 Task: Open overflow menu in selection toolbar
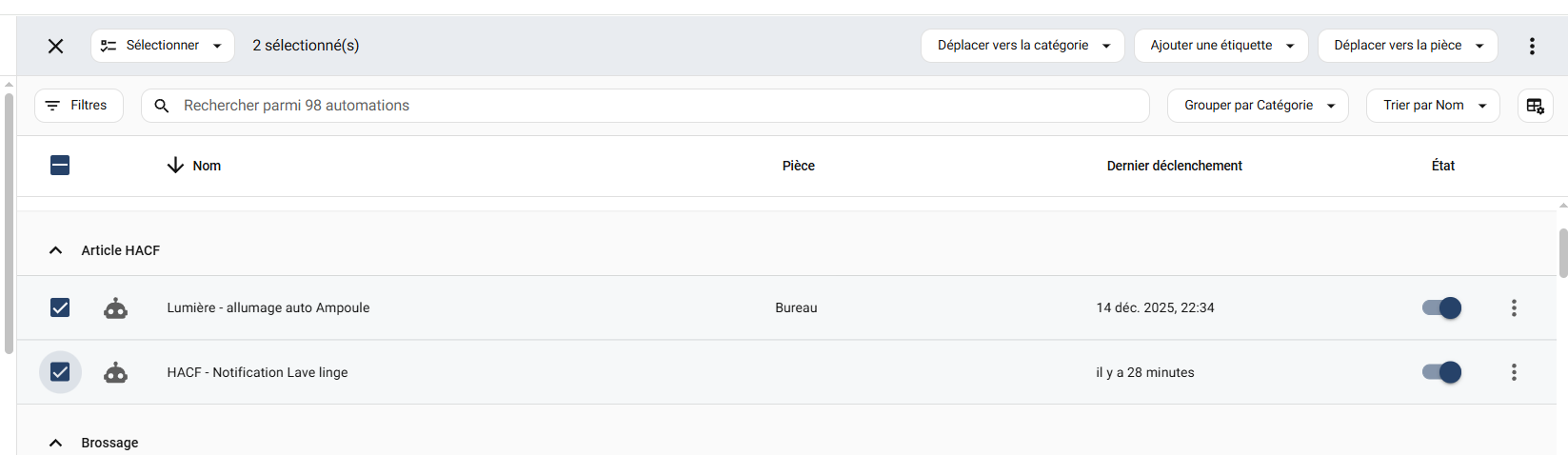pos(1532,46)
